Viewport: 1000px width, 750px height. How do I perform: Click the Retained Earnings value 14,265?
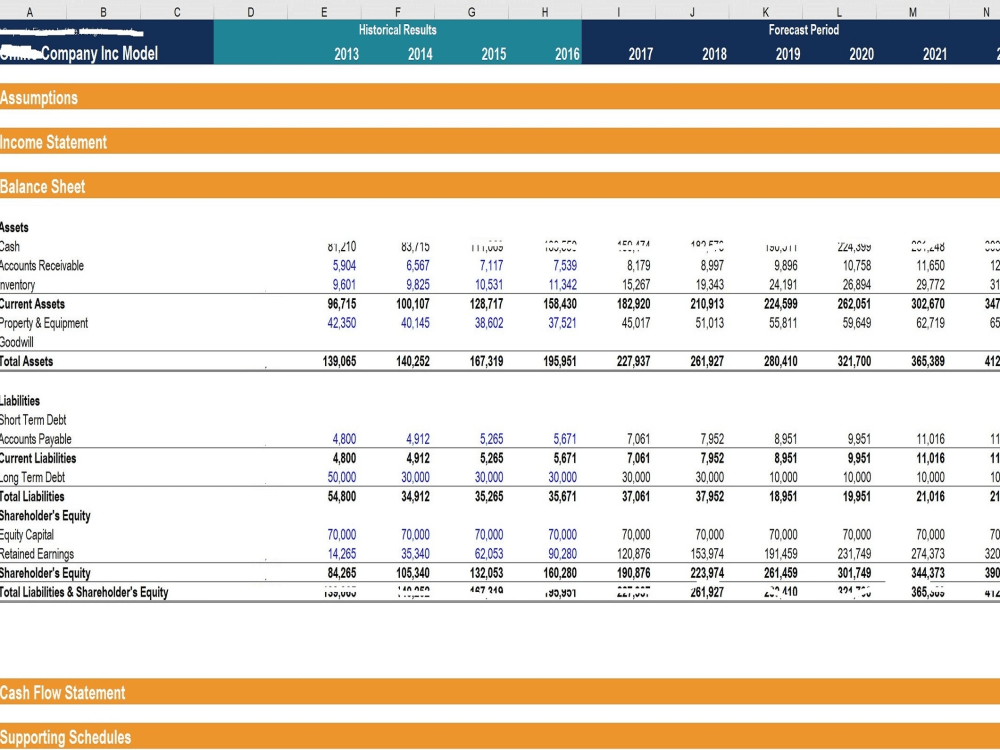tap(340, 554)
